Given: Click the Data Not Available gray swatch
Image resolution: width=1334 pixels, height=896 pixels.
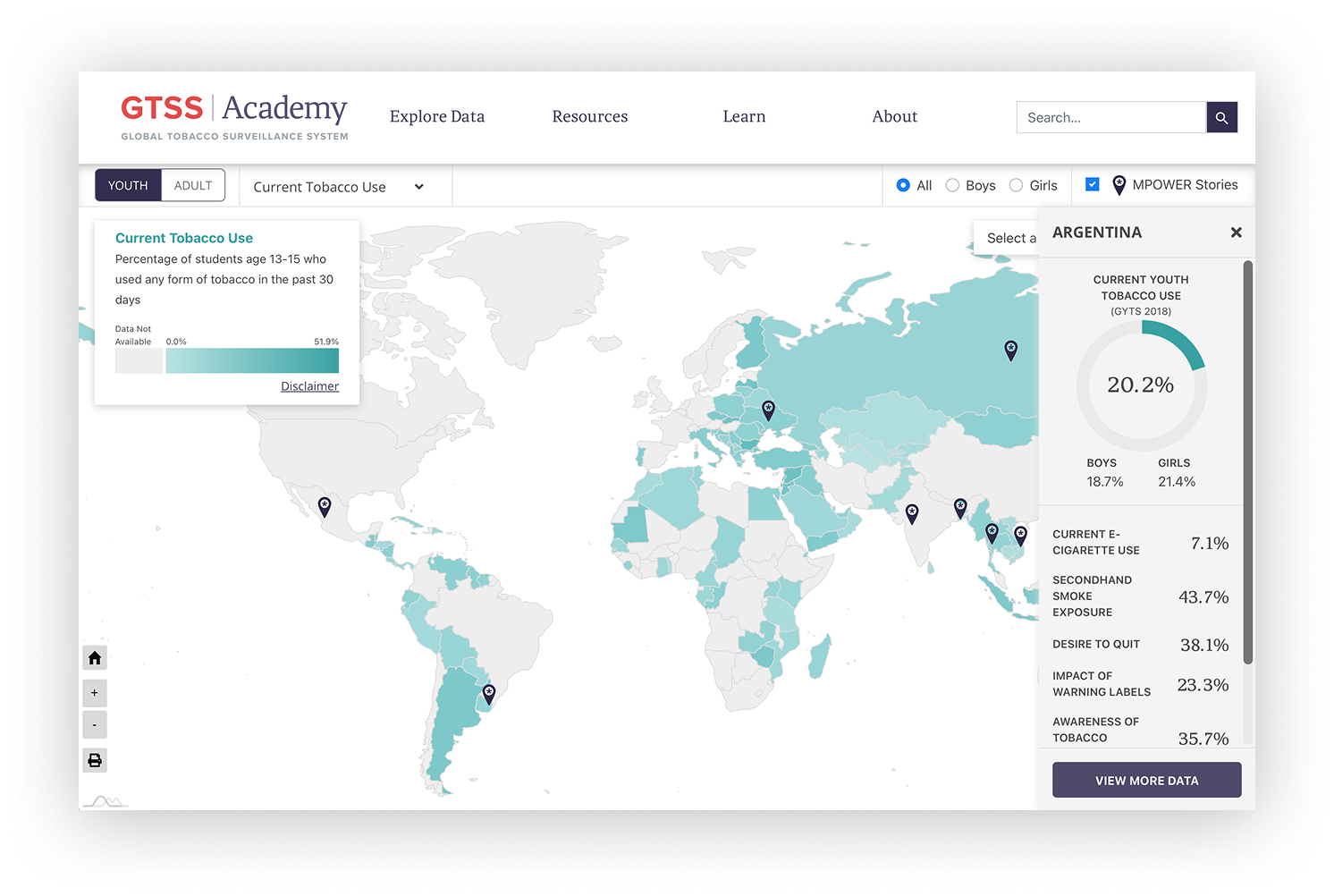Looking at the screenshot, I should pyautogui.click(x=139, y=360).
